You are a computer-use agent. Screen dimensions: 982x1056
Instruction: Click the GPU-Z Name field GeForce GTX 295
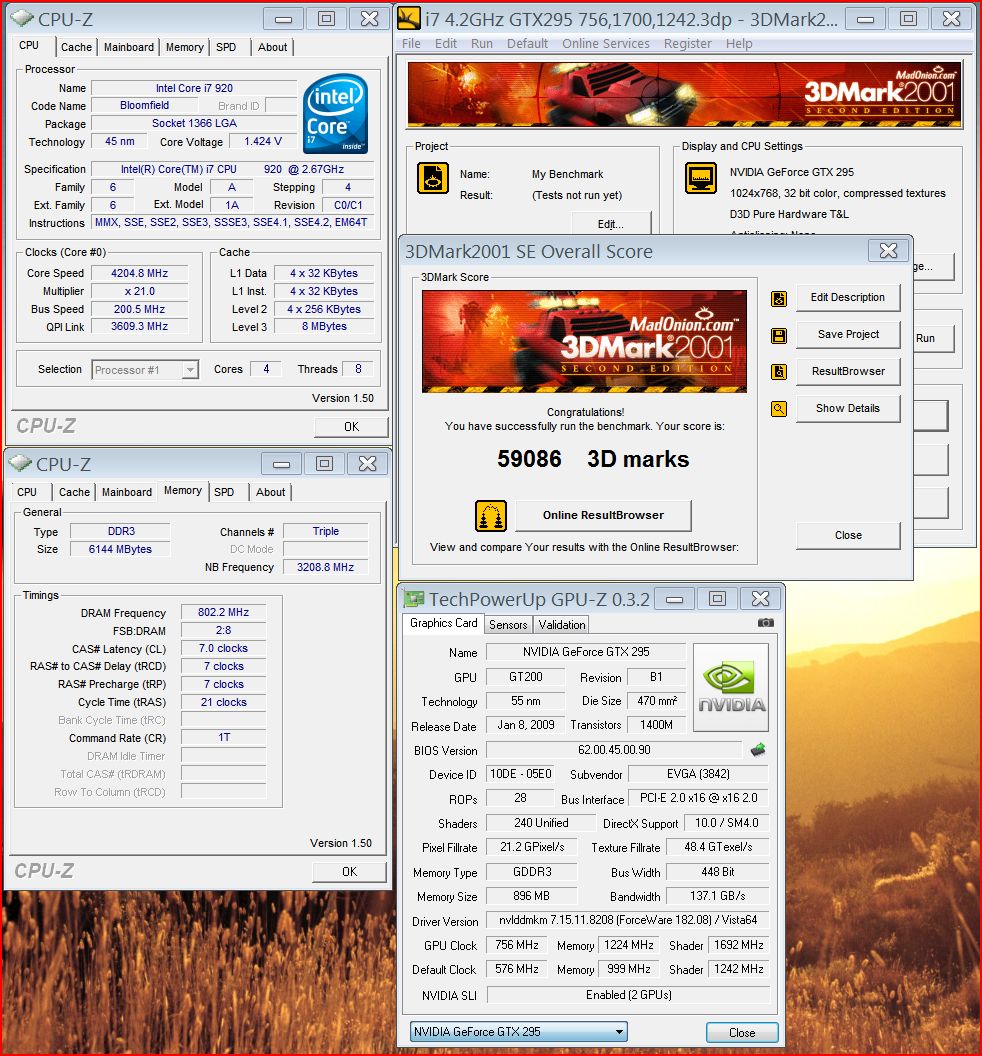click(x=586, y=652)
